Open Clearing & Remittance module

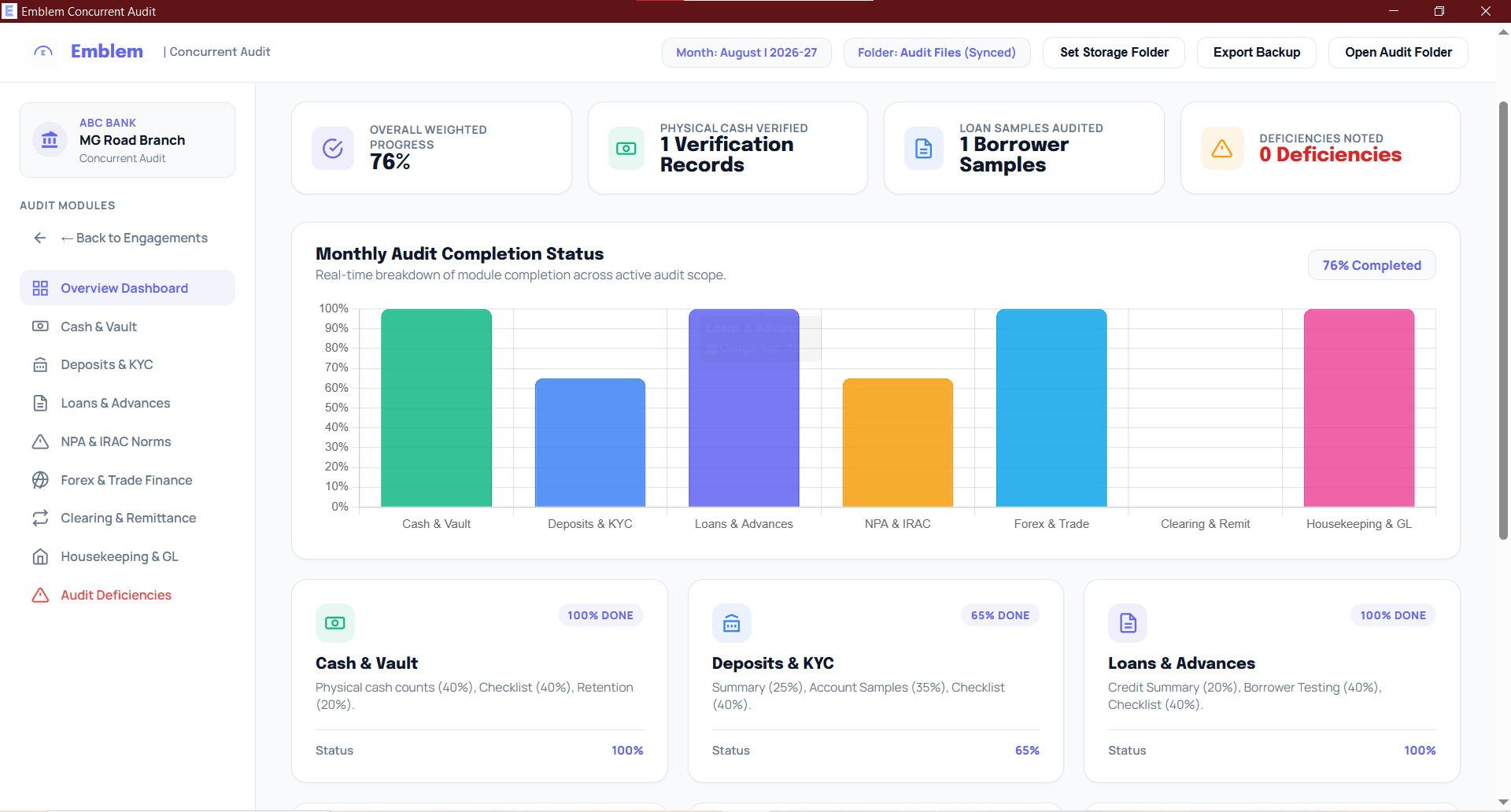127,519
